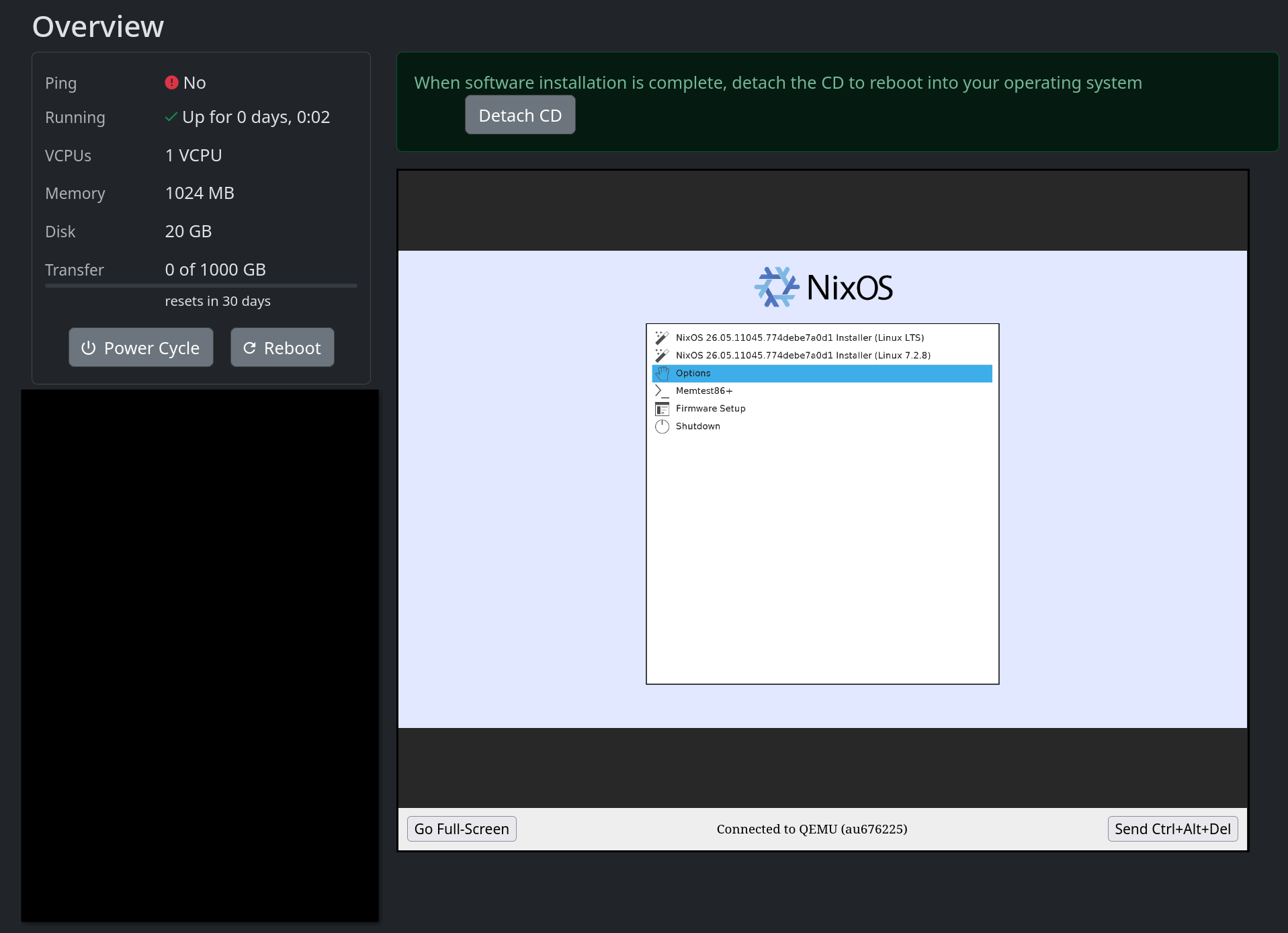Click the '0 of 1000 GB' transfer value
Screen dimensions: 1288x933
[x=215, y=270]
